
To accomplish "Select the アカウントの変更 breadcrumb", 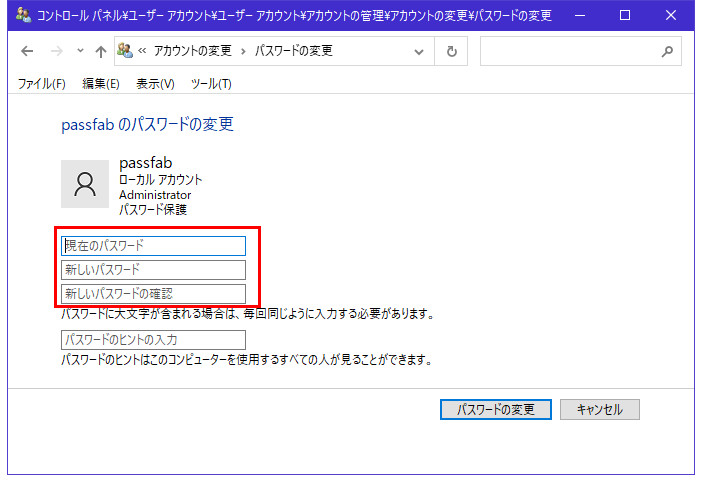I will click(194, 51).
